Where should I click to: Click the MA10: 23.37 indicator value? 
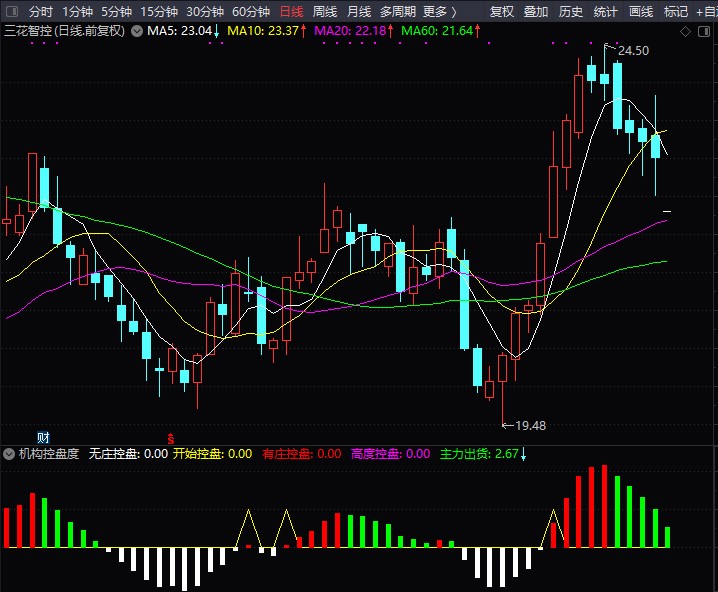coord(263,31)
